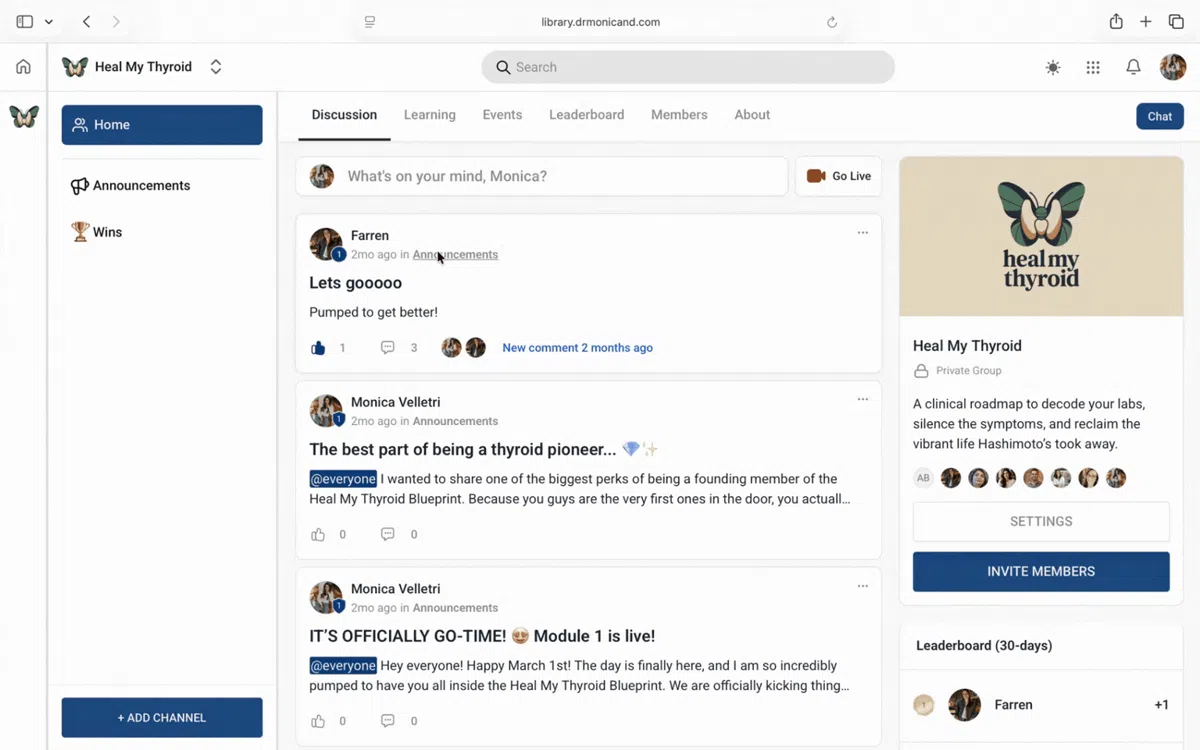Open comments icon on Farren's post
Viewport: 1200px width, 750px height.
388,348
